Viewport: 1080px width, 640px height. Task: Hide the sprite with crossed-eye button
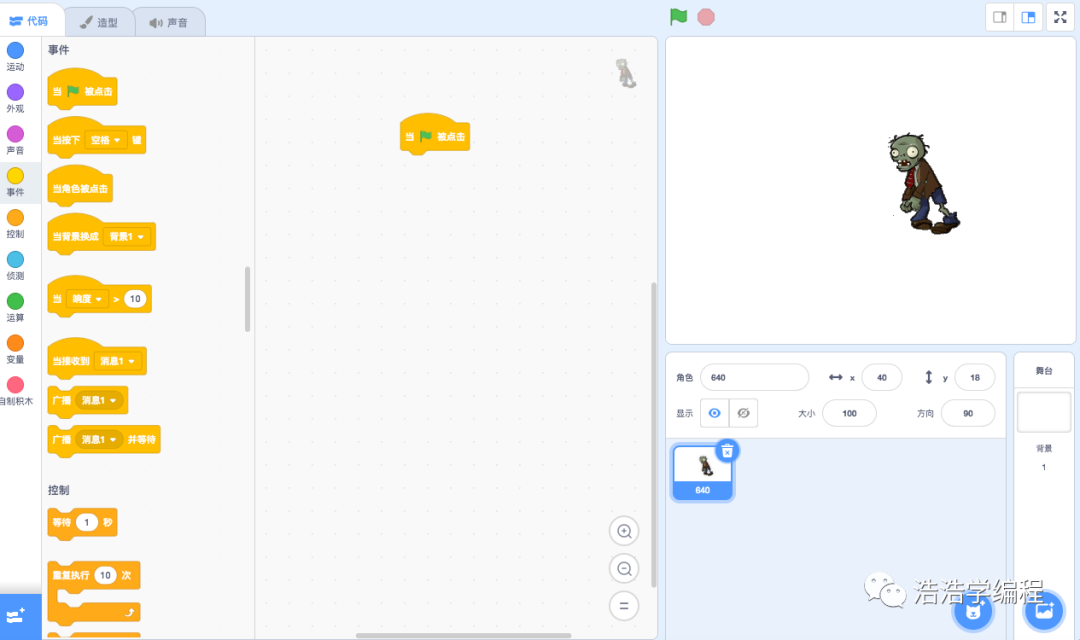coord(743,413)
